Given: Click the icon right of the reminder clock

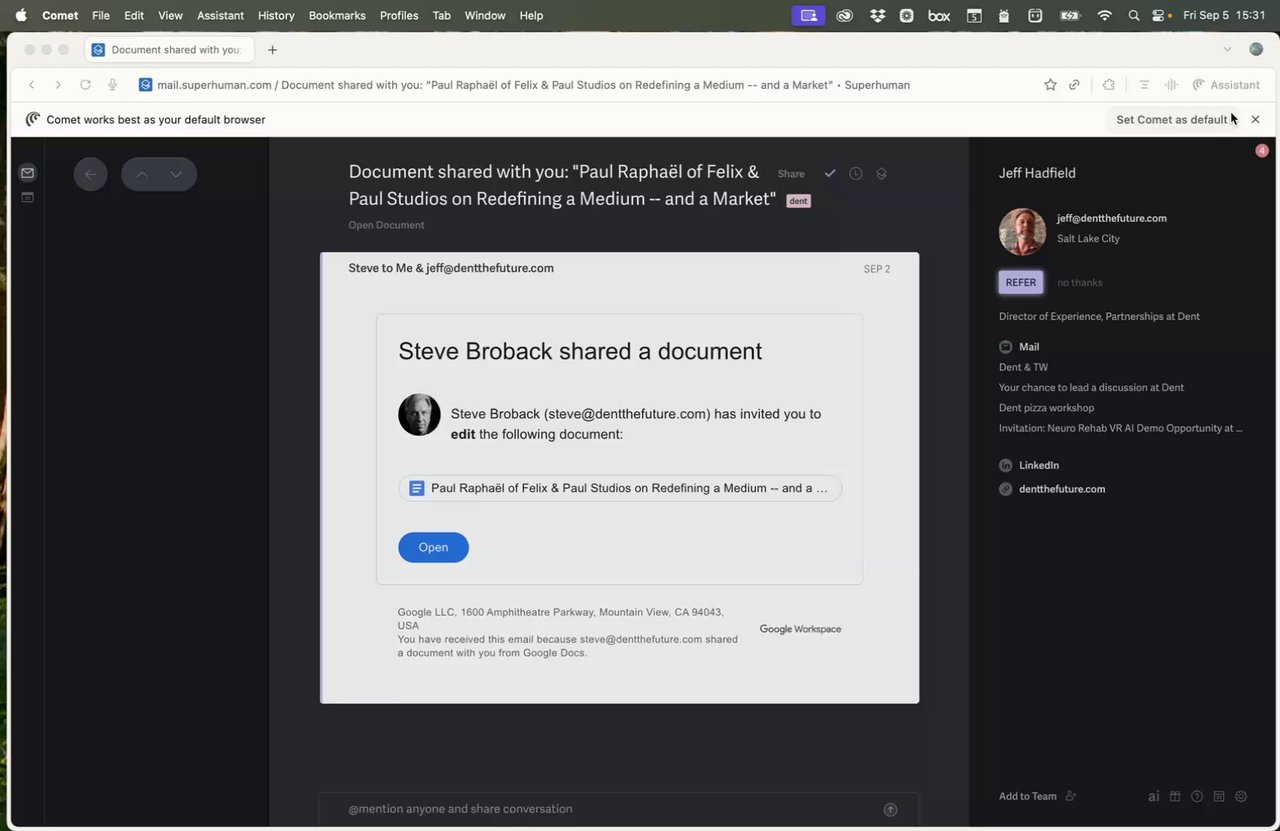Looking at the screenshot, I should [x=881, y=173].
